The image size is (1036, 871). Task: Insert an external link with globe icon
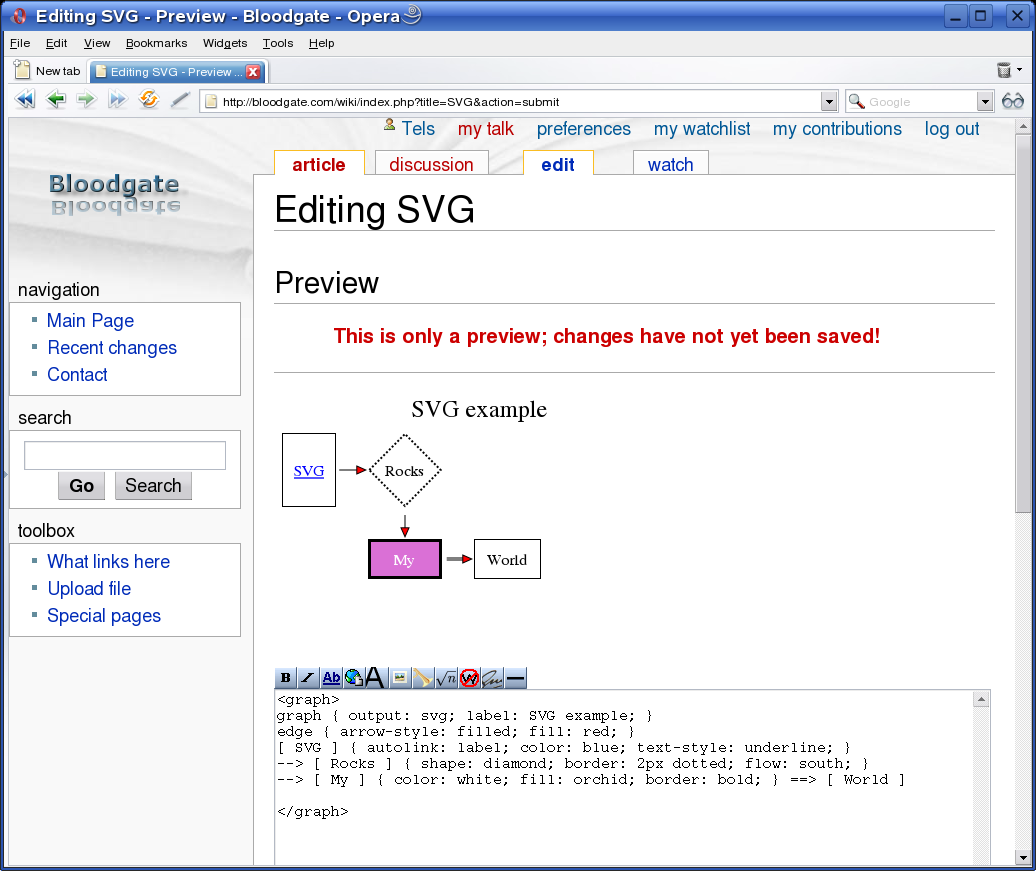354,678
